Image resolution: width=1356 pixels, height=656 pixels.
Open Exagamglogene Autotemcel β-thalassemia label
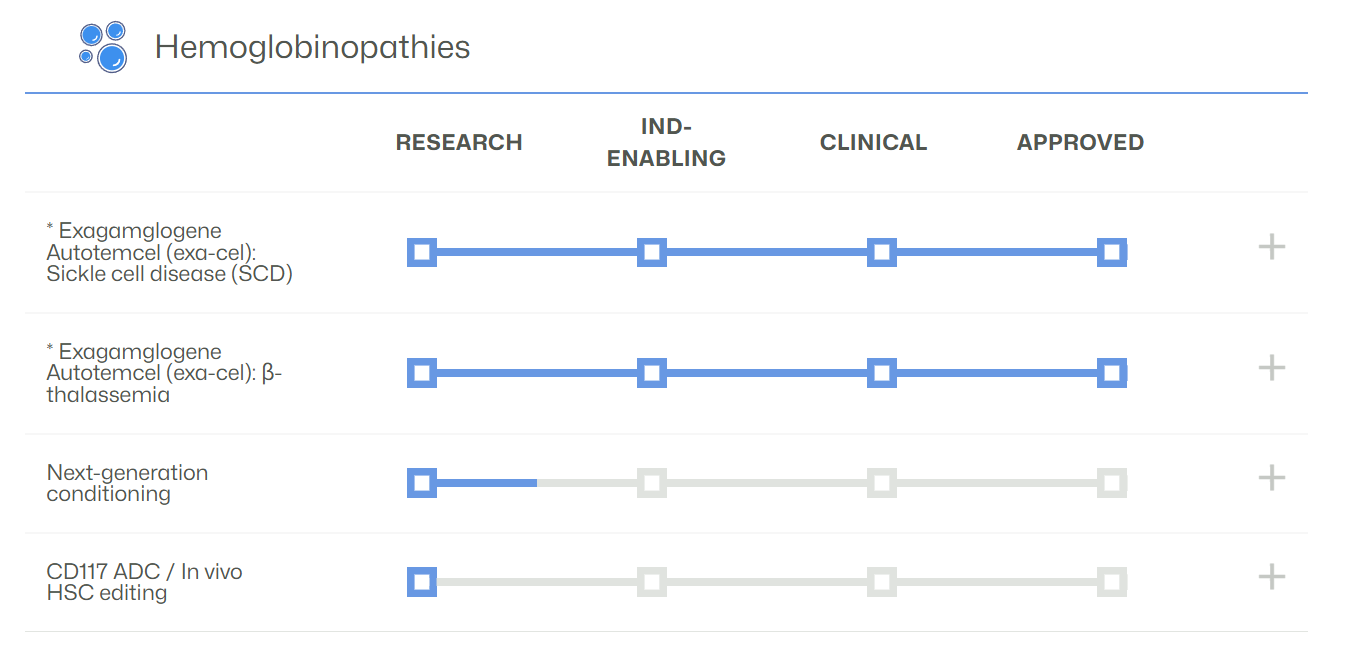pyautogui.click(x=165, y=373)
